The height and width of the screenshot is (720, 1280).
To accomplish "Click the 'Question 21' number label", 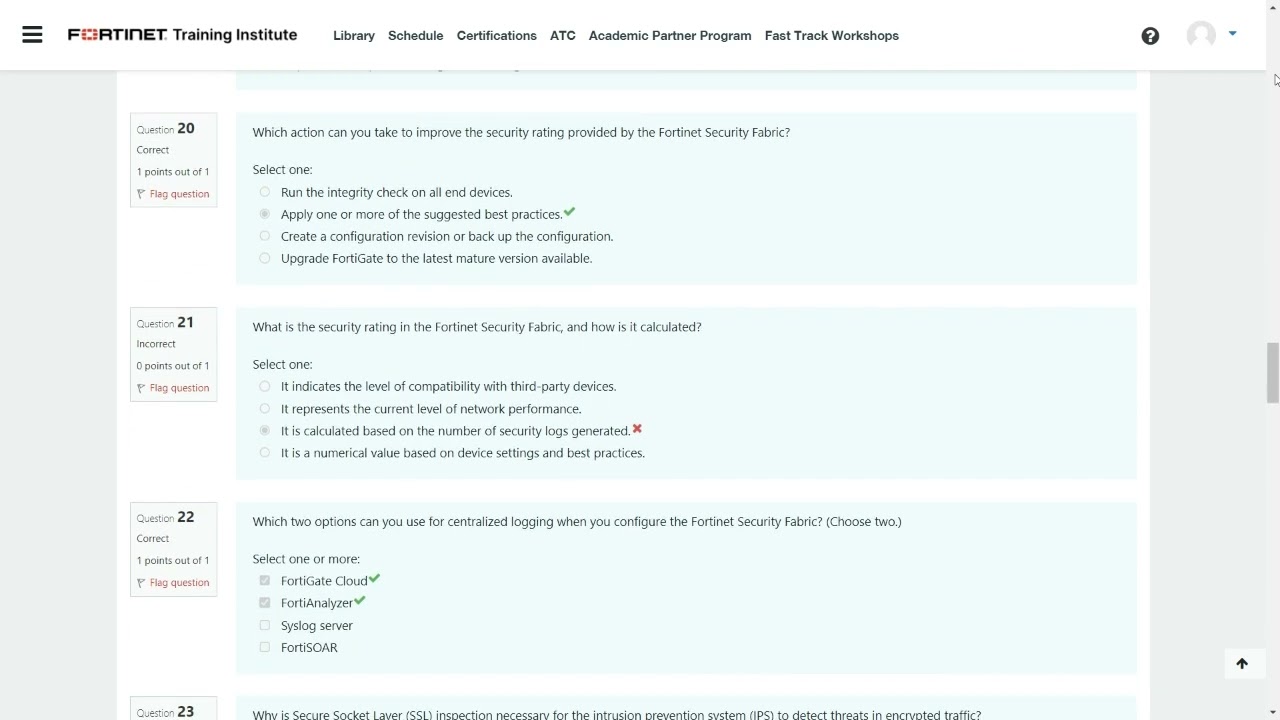I will (x=166, y=323).
